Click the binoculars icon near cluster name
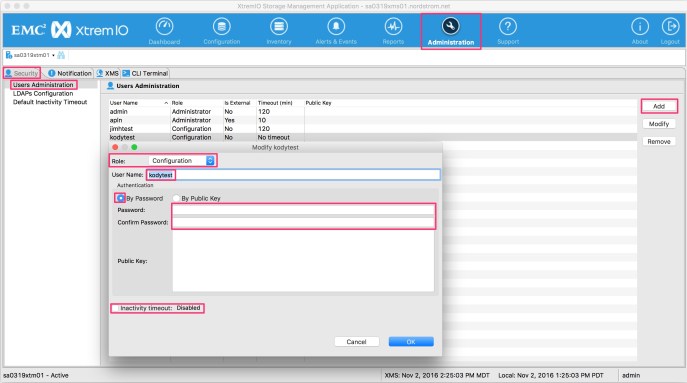Viewport: 687px width, 383px height. 61,55
